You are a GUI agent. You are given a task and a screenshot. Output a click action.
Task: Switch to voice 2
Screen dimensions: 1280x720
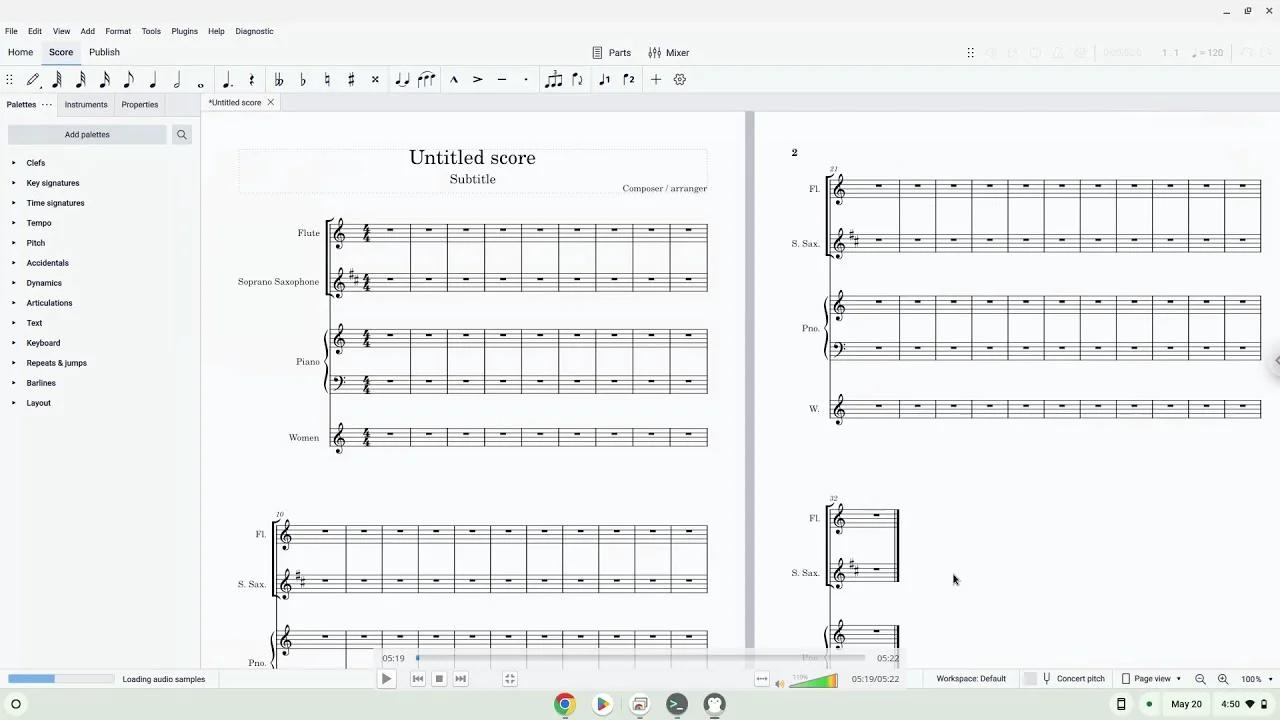pyautogui.click(x=629, y=80)
